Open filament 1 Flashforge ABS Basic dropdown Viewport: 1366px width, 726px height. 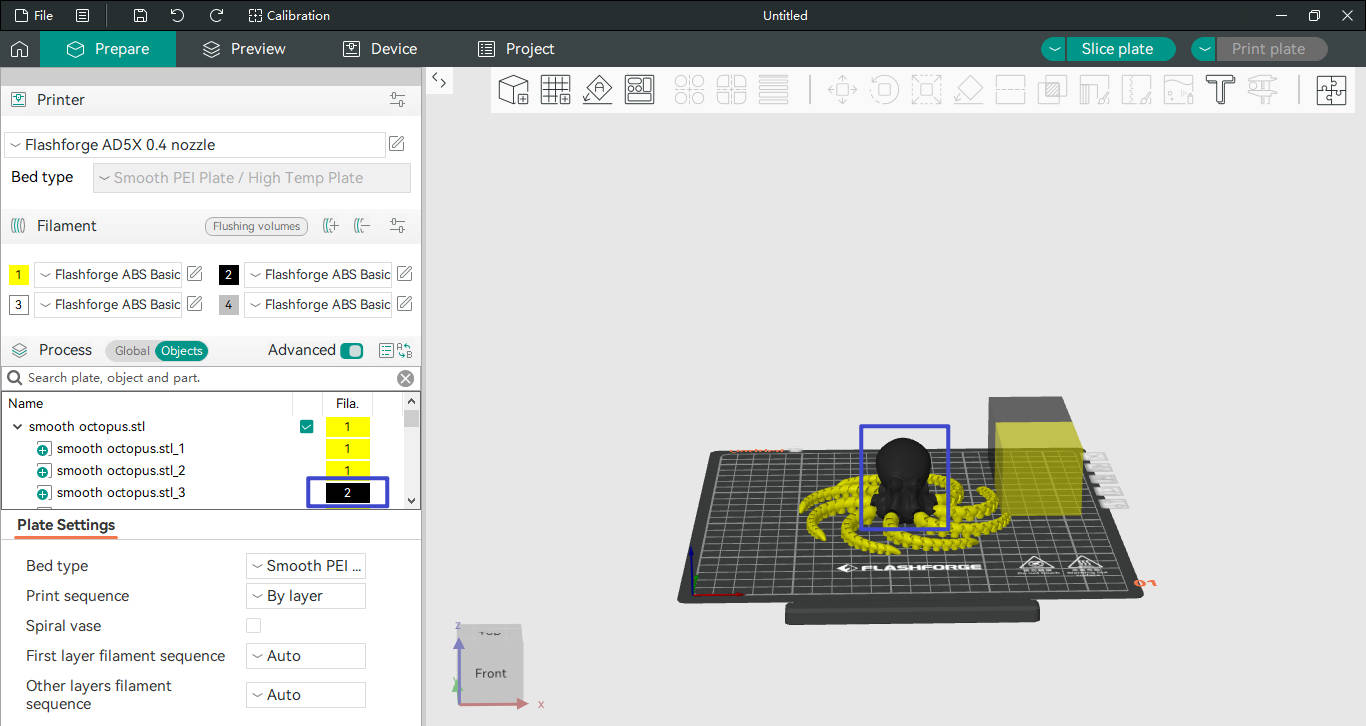pyautogui.click(x=109, y=274)
